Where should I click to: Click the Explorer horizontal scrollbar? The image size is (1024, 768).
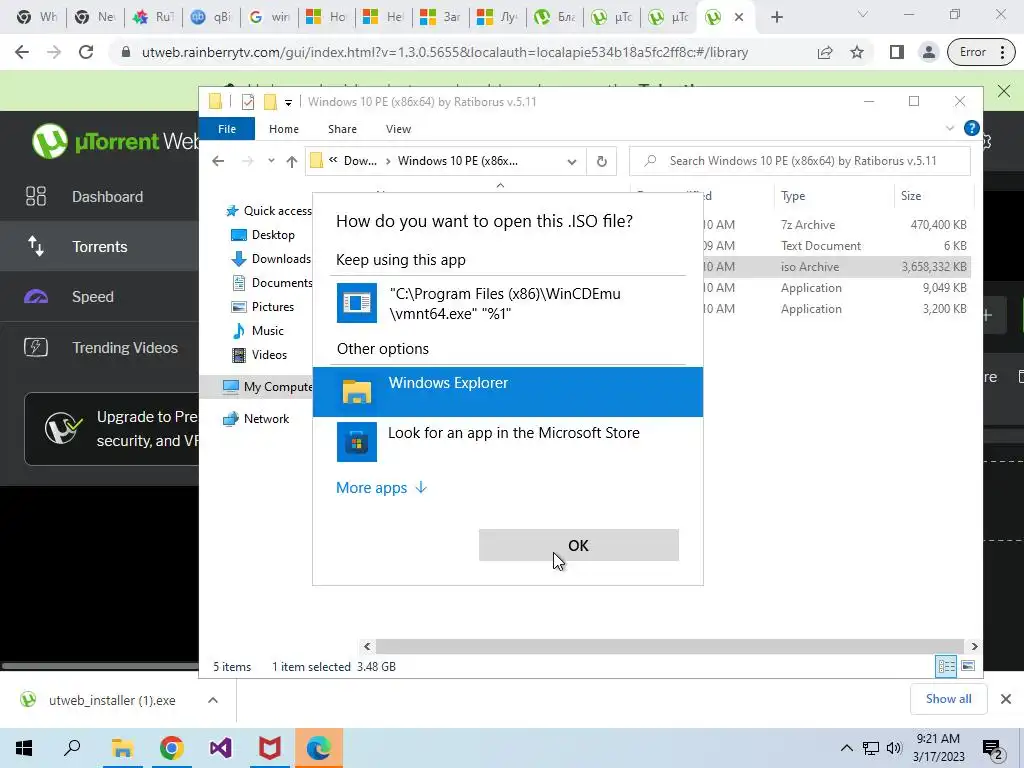tap(669, 646)
